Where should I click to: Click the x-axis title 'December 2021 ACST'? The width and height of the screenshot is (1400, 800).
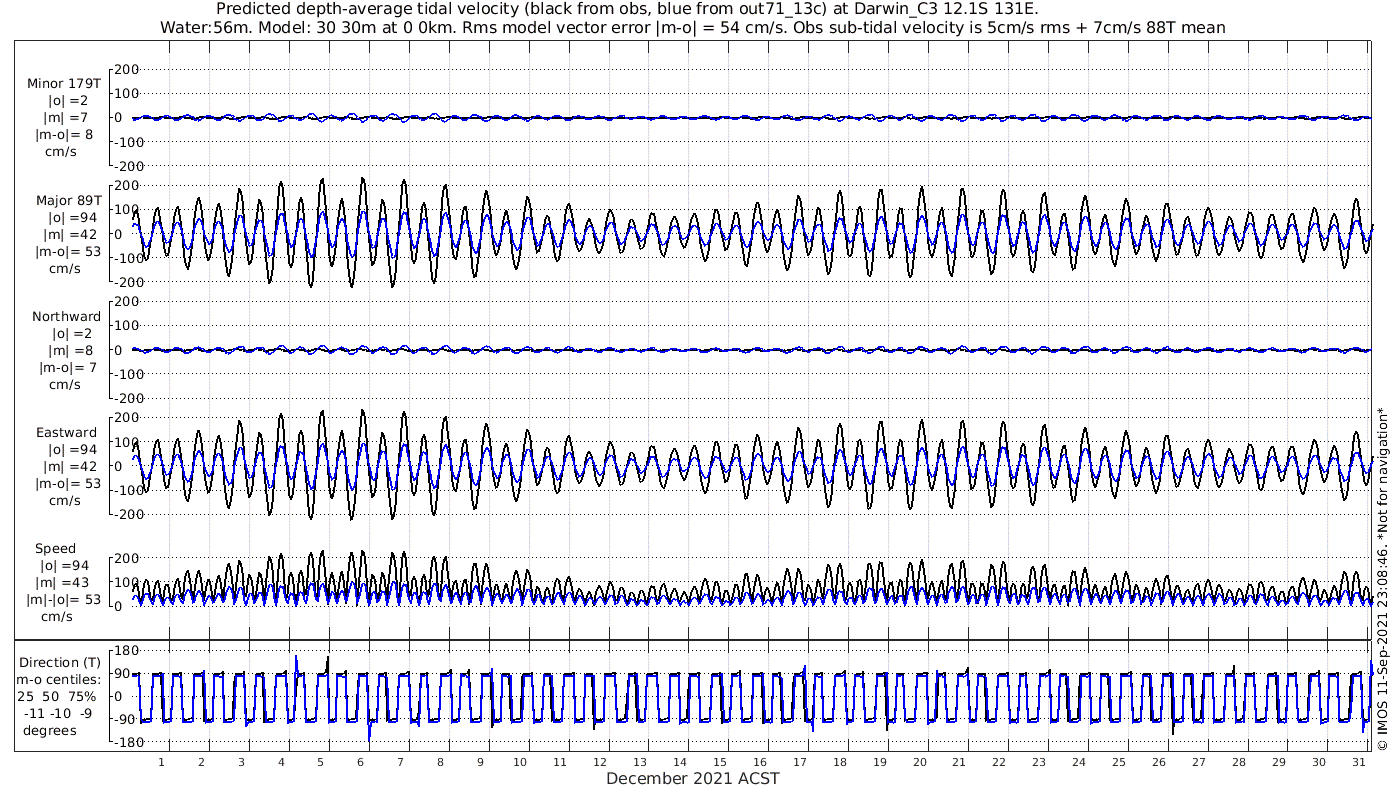[x=693, y=779]
